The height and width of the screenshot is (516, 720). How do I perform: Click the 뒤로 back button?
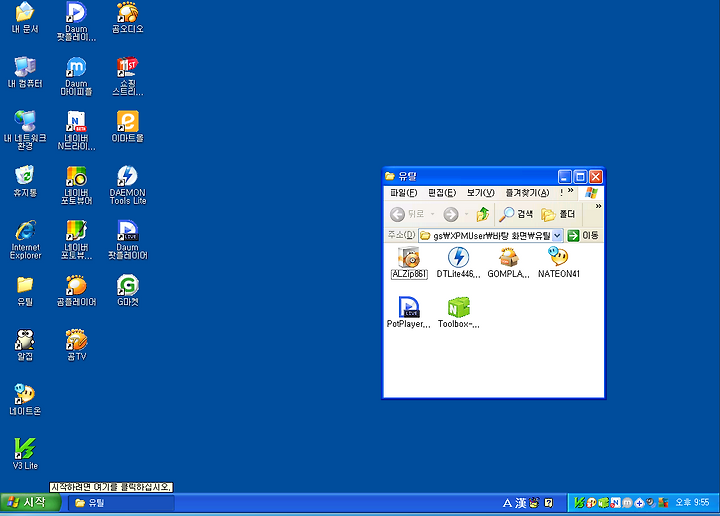(408, 214)
